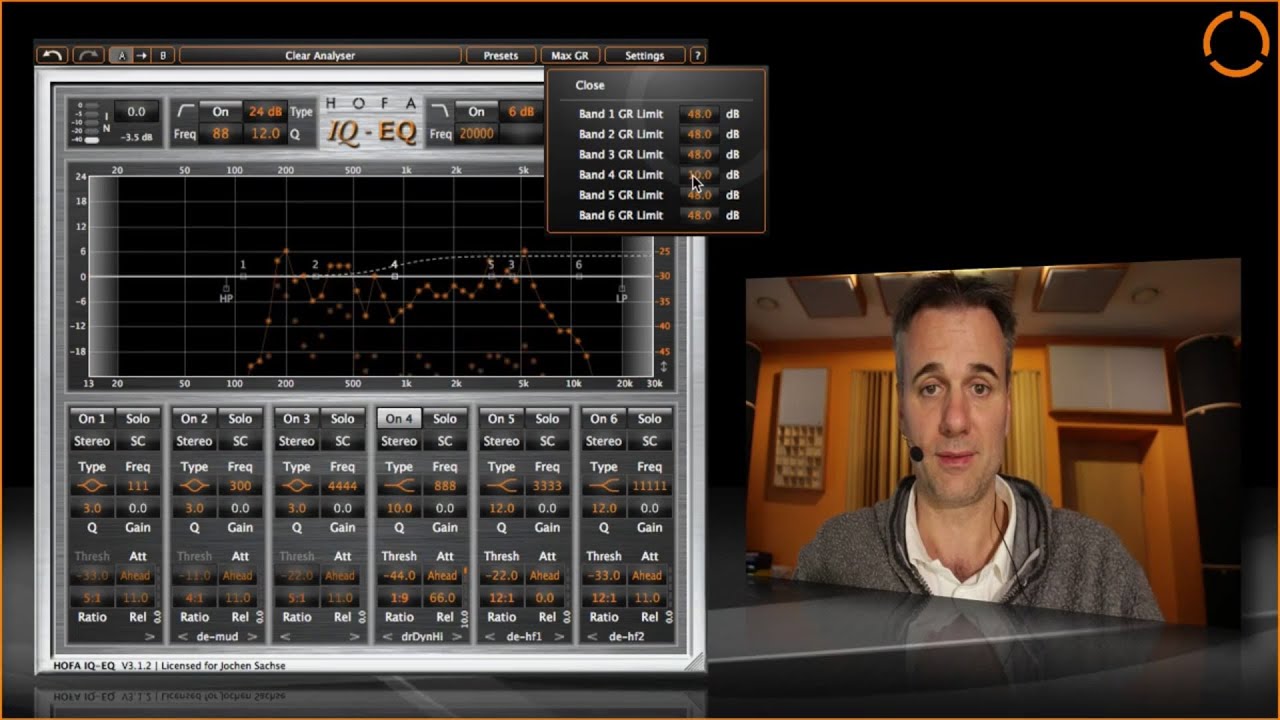Select comparison slot A
Viewport: 1280px width, 720px height.
click(x=122, y=56)
